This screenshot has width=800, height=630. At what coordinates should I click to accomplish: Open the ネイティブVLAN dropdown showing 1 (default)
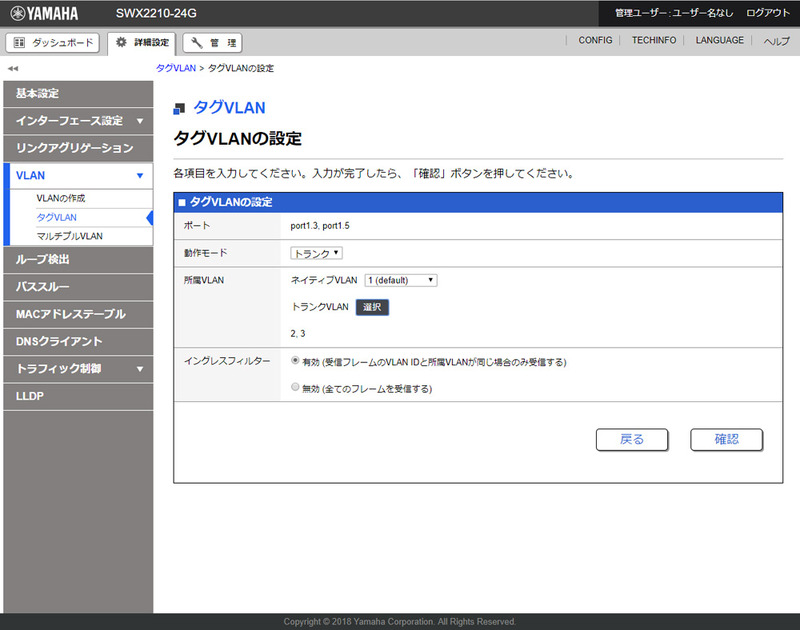tap(402, 281)
